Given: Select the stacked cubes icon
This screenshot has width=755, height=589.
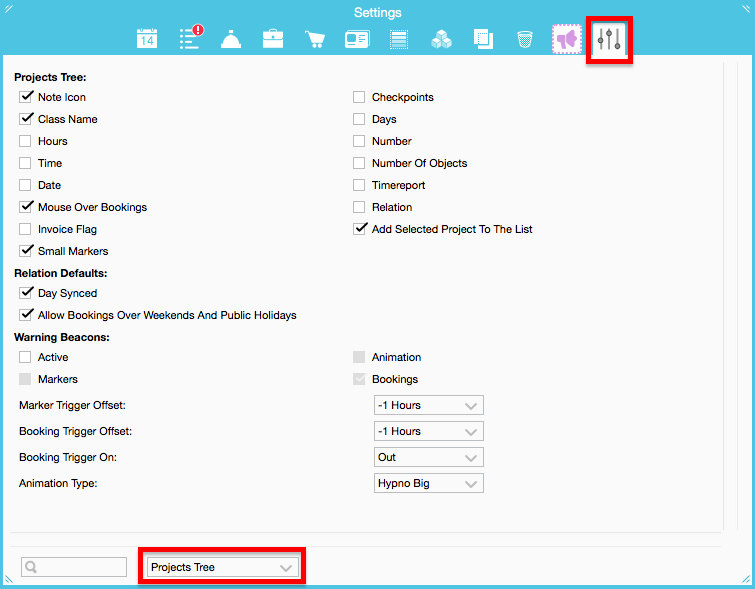Looking at the screenshot, I should [x=441, y=39].
